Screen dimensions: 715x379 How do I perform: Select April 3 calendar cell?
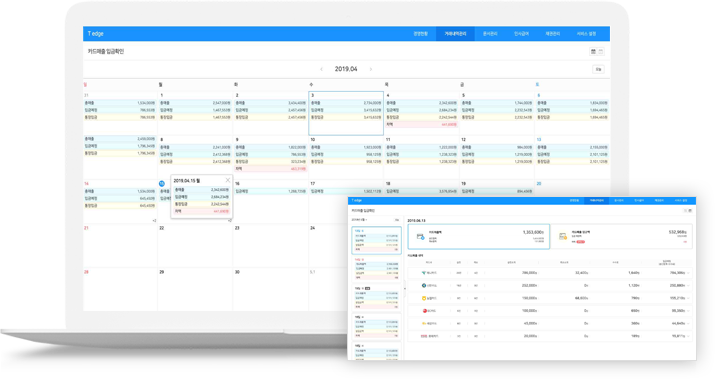tap(346, 113)
